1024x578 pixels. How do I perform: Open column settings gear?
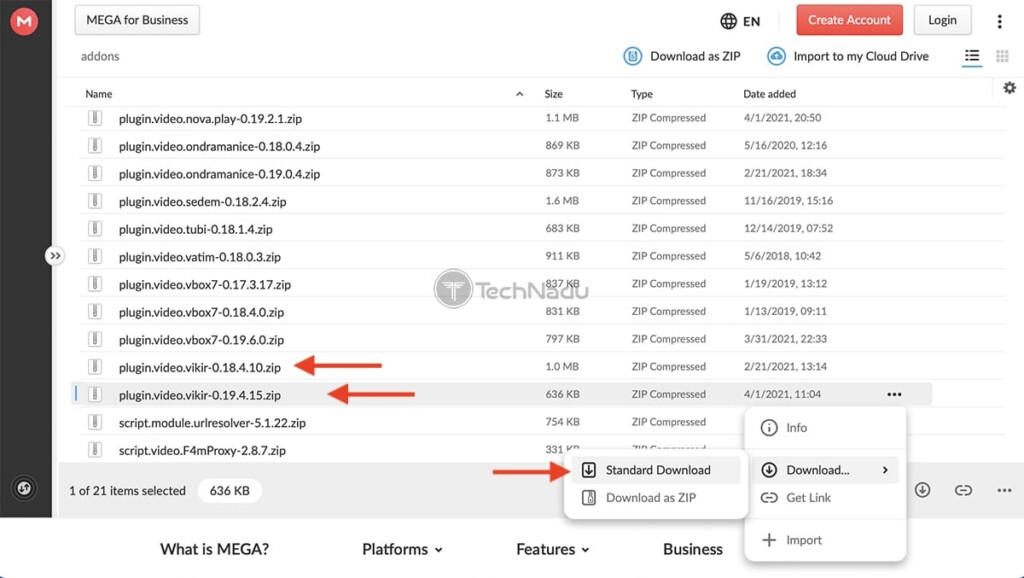pos(1010,88)
